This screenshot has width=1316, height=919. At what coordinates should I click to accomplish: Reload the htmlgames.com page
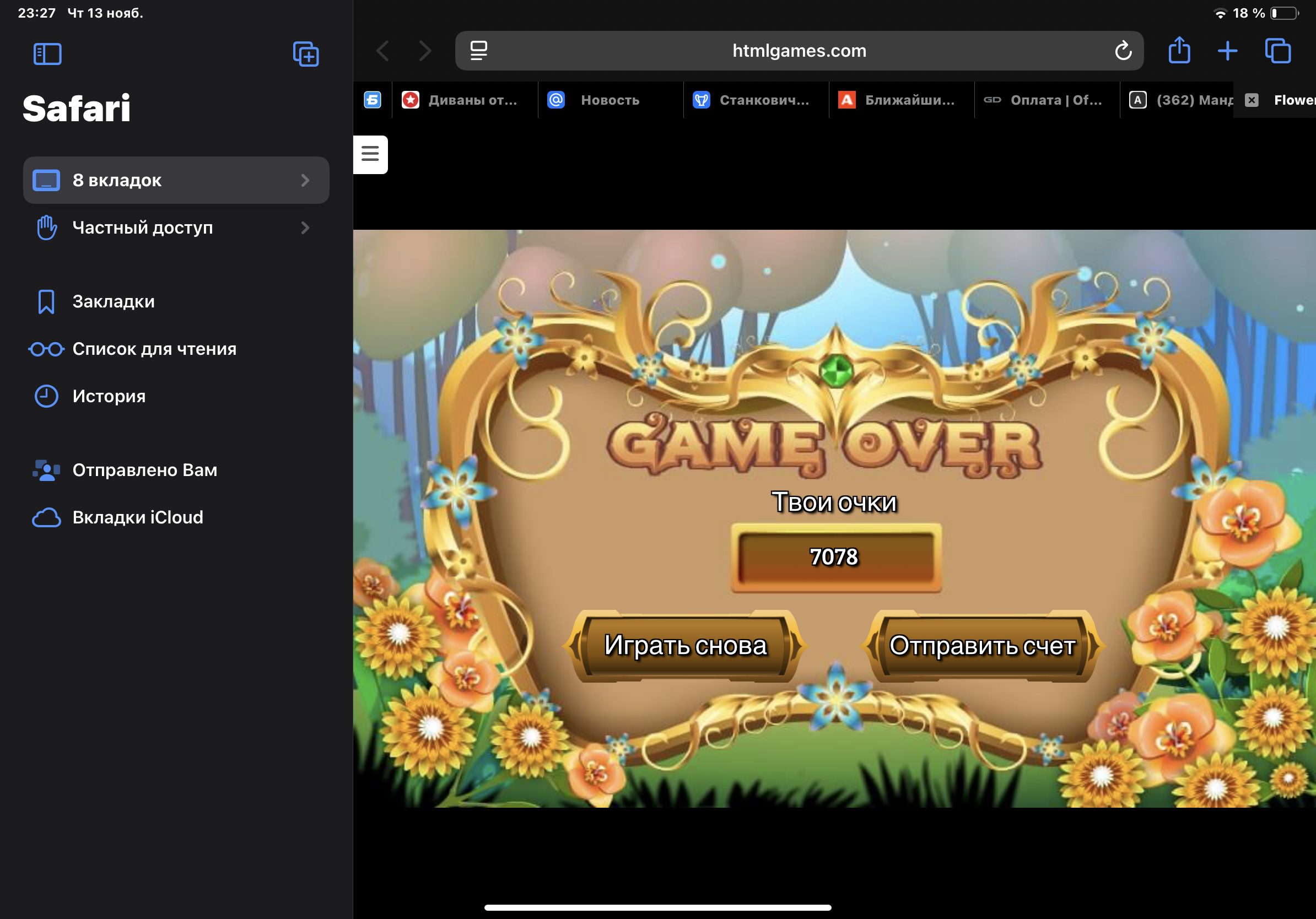1123,51
